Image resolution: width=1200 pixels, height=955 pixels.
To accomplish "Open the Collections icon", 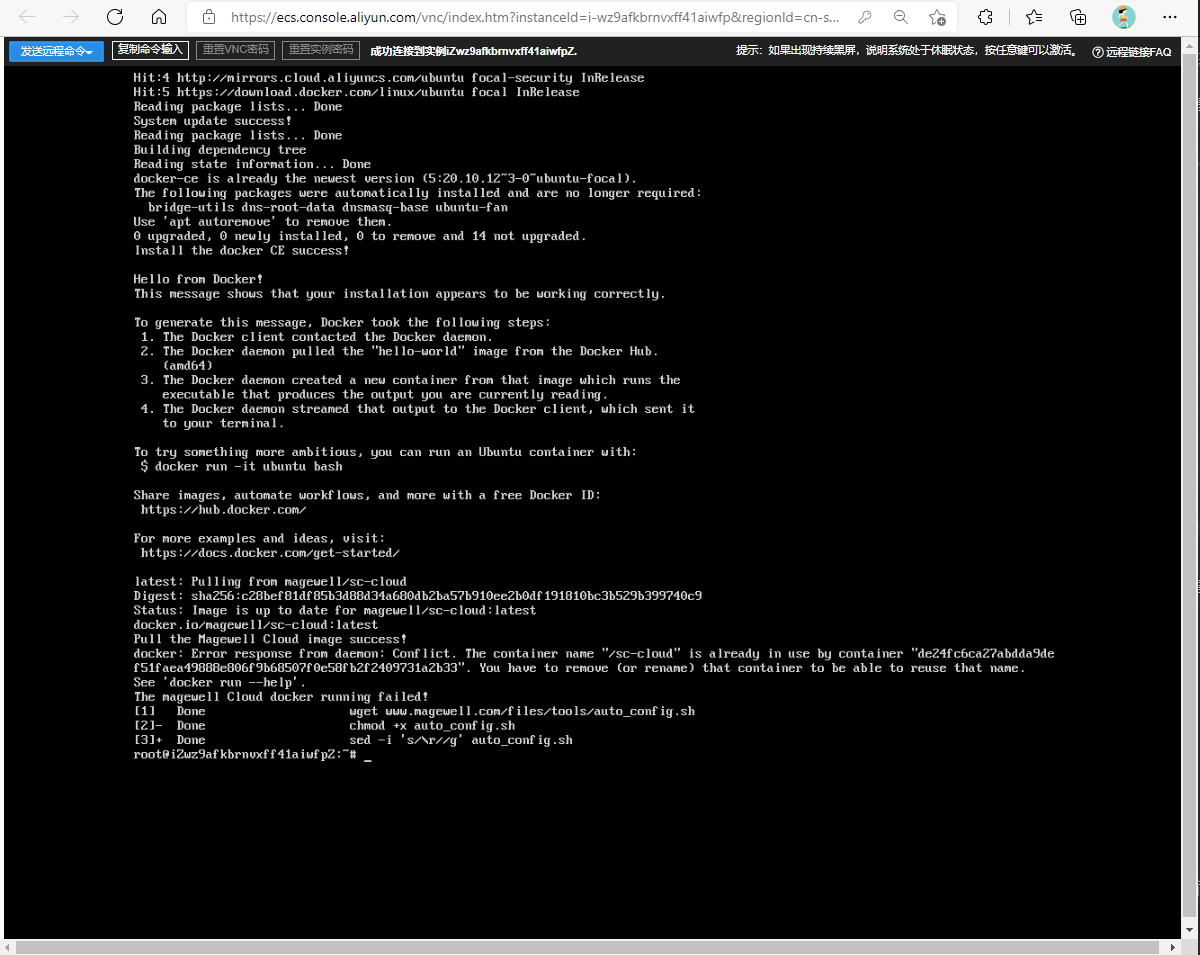I will pos(1078,17).
